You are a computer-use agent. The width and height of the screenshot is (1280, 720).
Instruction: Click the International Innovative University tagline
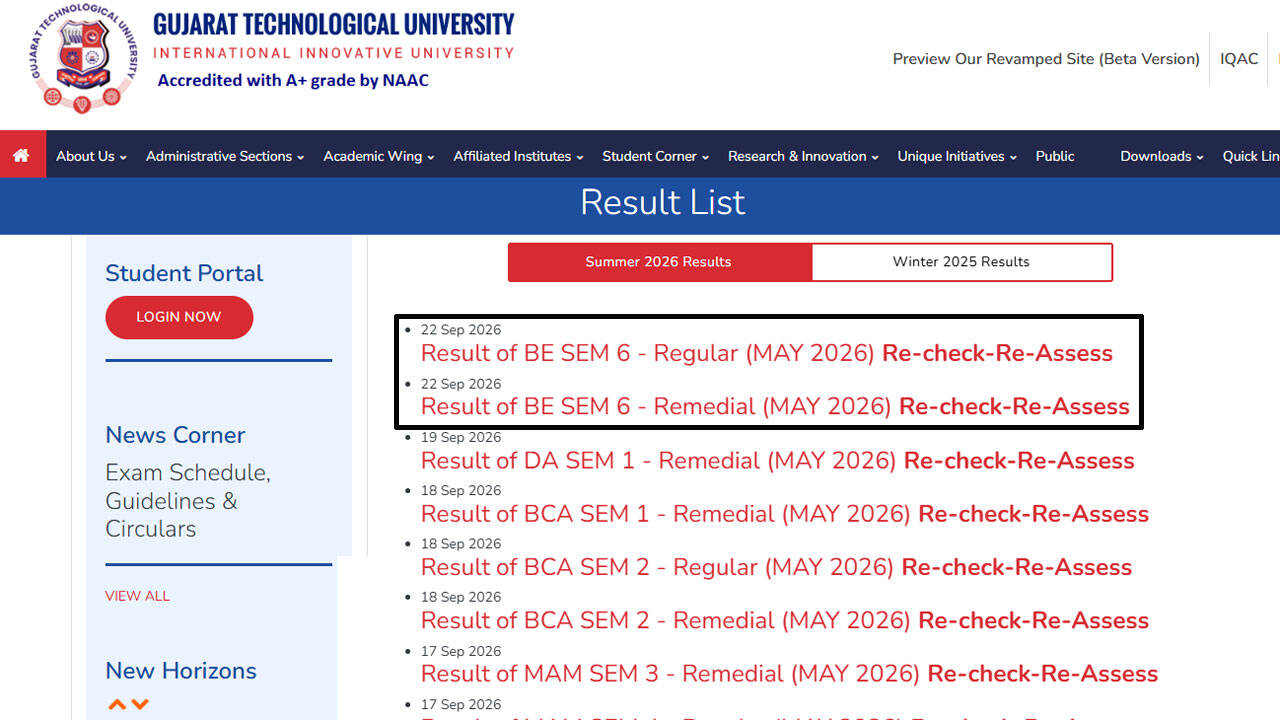point(334,53)
